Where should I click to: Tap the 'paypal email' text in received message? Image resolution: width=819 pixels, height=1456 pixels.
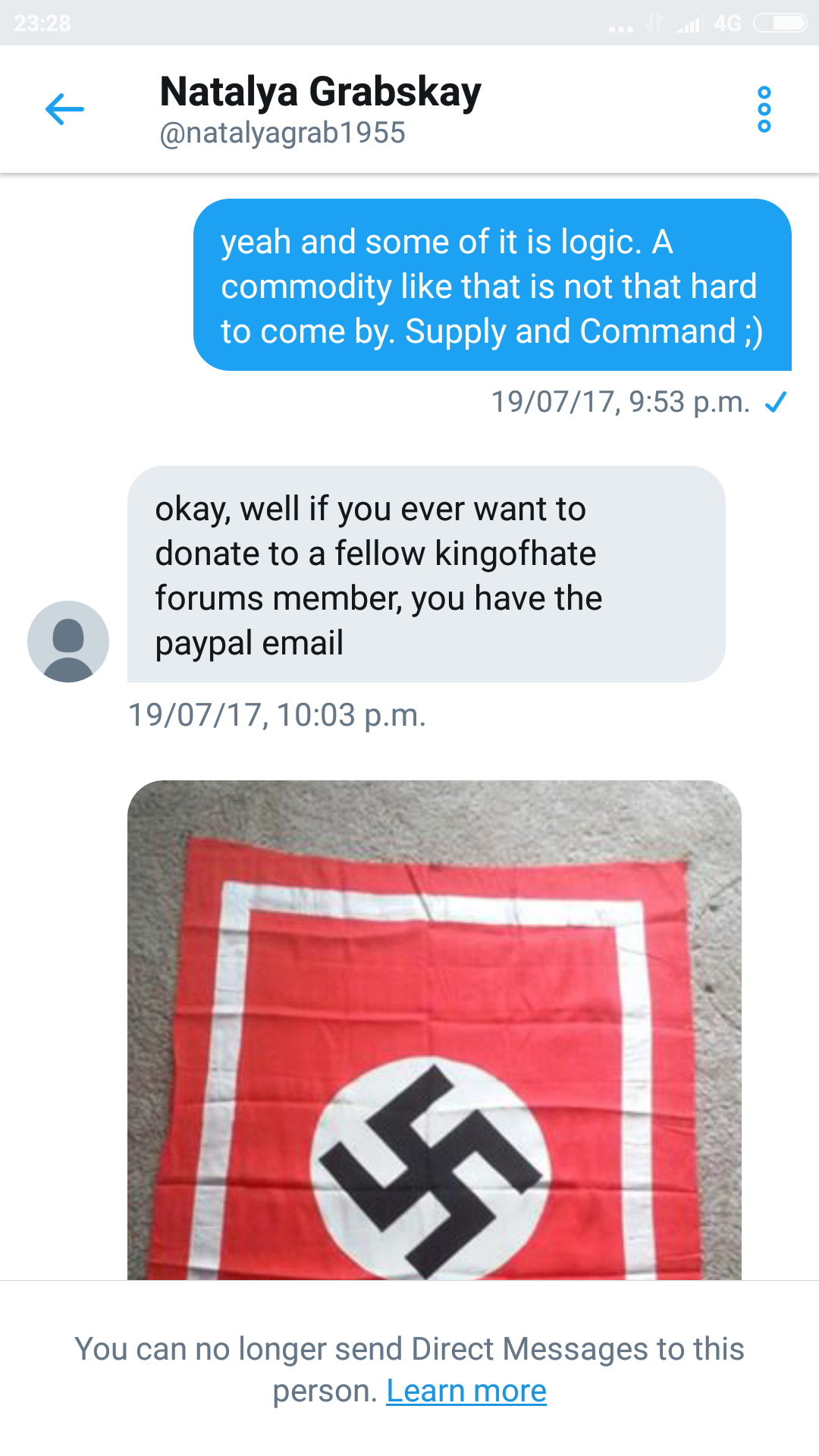tap(249, 643)
